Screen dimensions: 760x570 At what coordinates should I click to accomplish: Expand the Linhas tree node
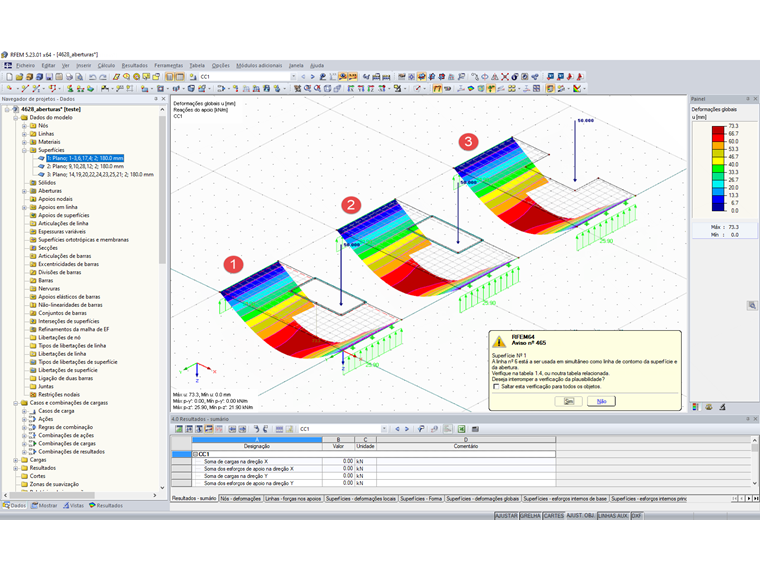pyautogui.click(x=24, y=134)
